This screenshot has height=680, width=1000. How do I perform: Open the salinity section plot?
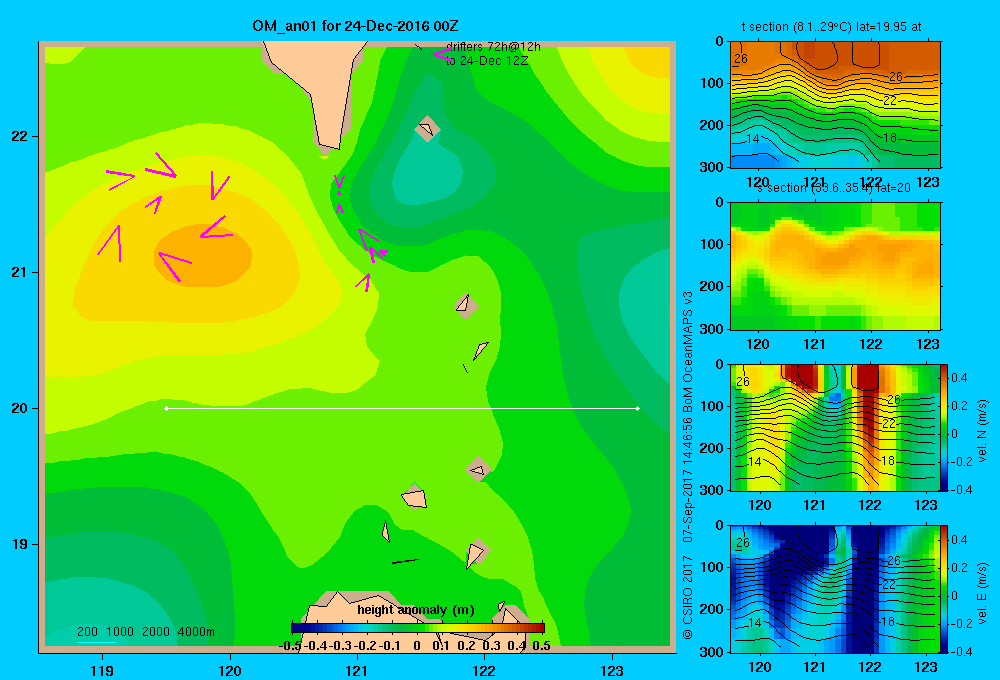(835, 266)
